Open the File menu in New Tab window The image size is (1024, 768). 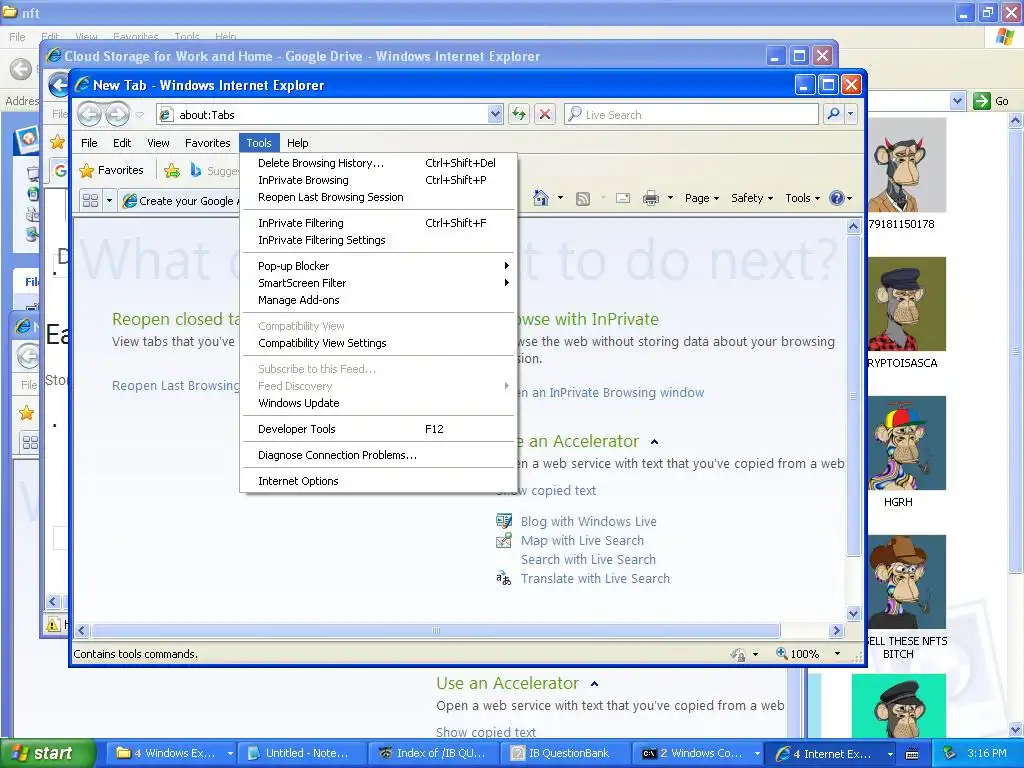pos(89,143)
